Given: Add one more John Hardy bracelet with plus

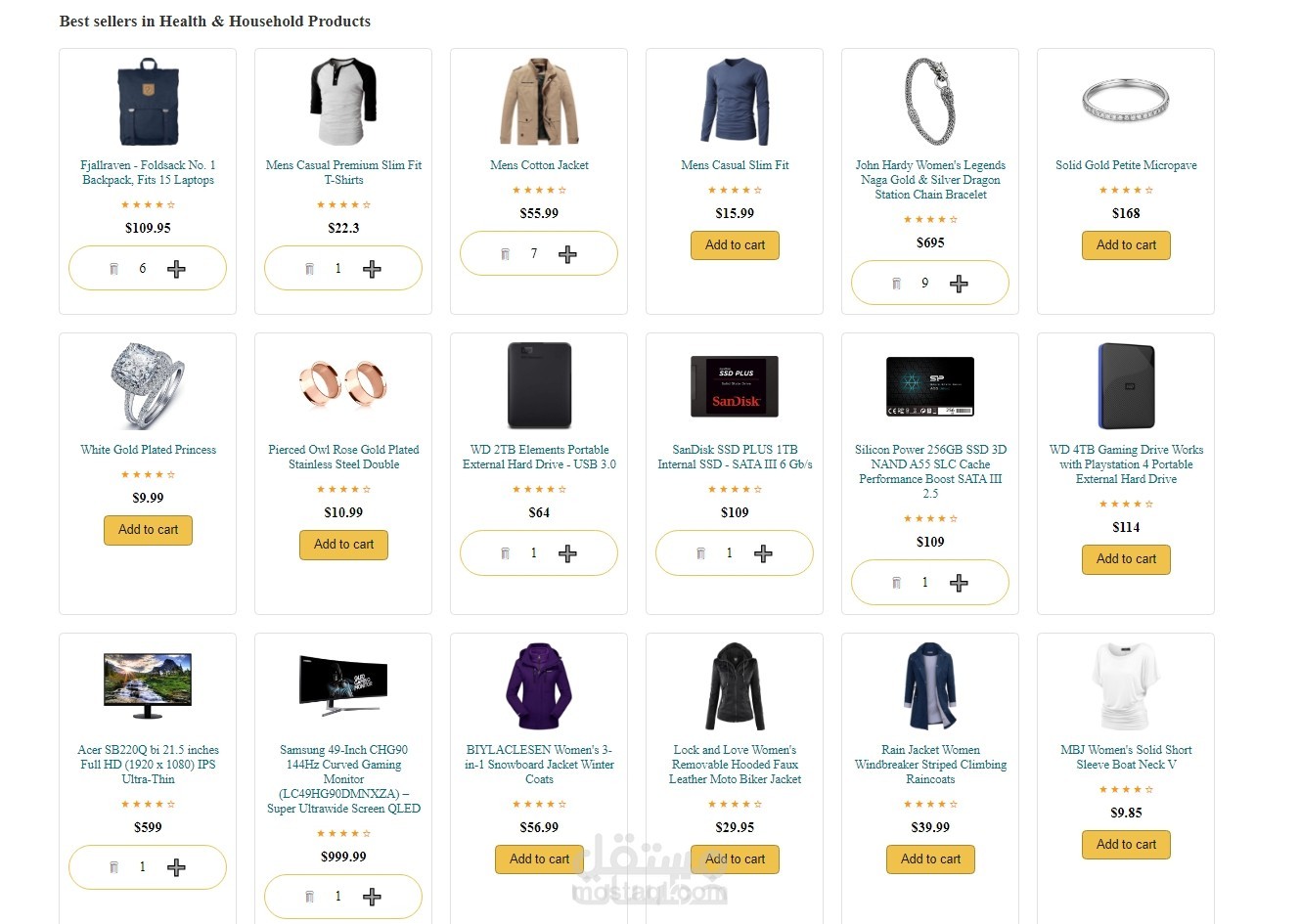Looking at the screenshot, I should [959, 284].
